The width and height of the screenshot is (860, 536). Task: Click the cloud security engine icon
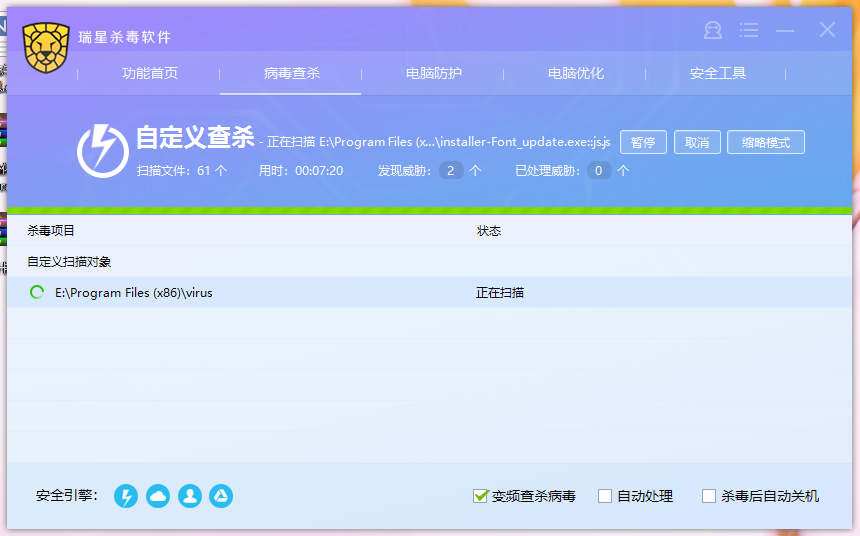[x=158, y=496]
